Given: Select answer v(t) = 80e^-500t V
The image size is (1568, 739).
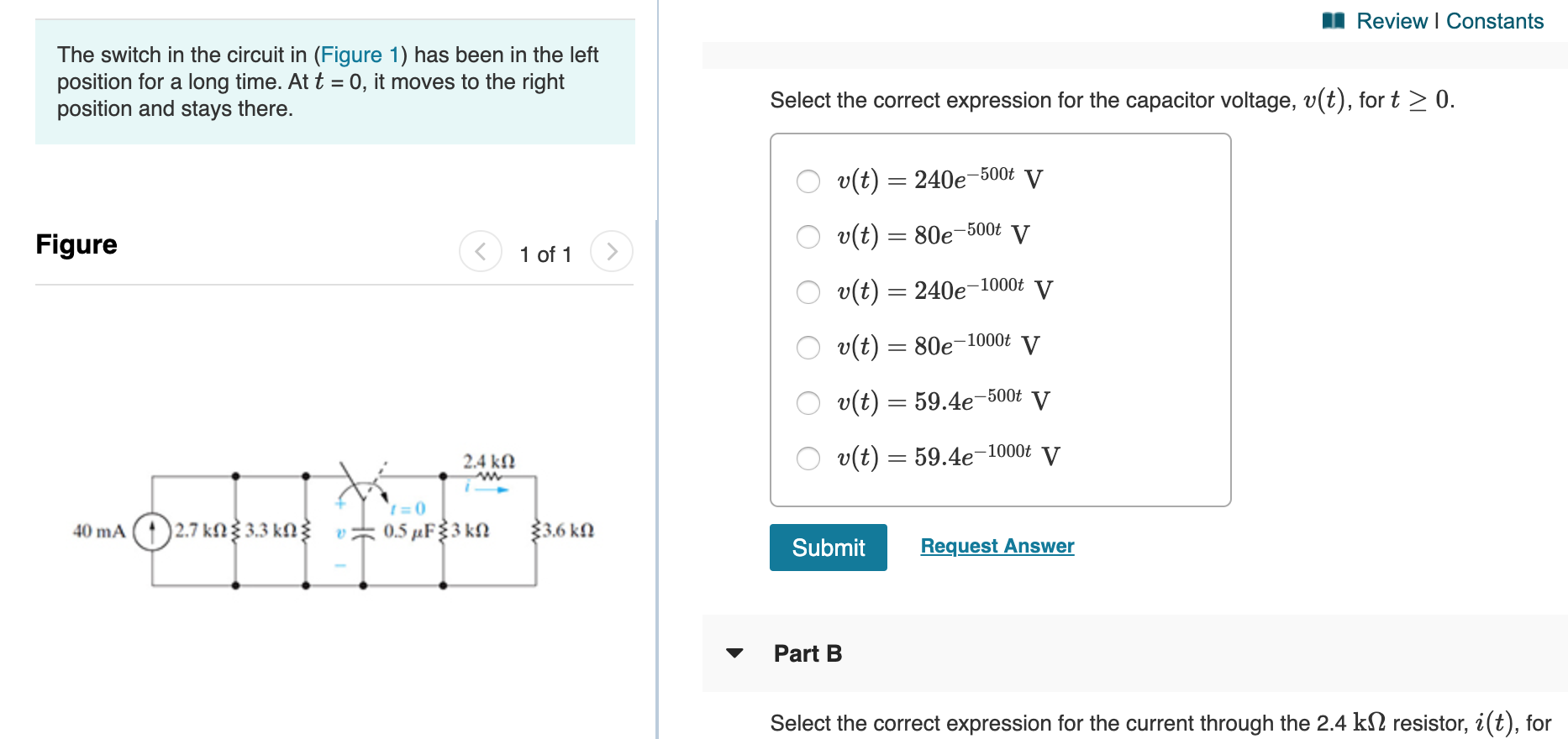Looking at the screenshot, I should point(808,236).
